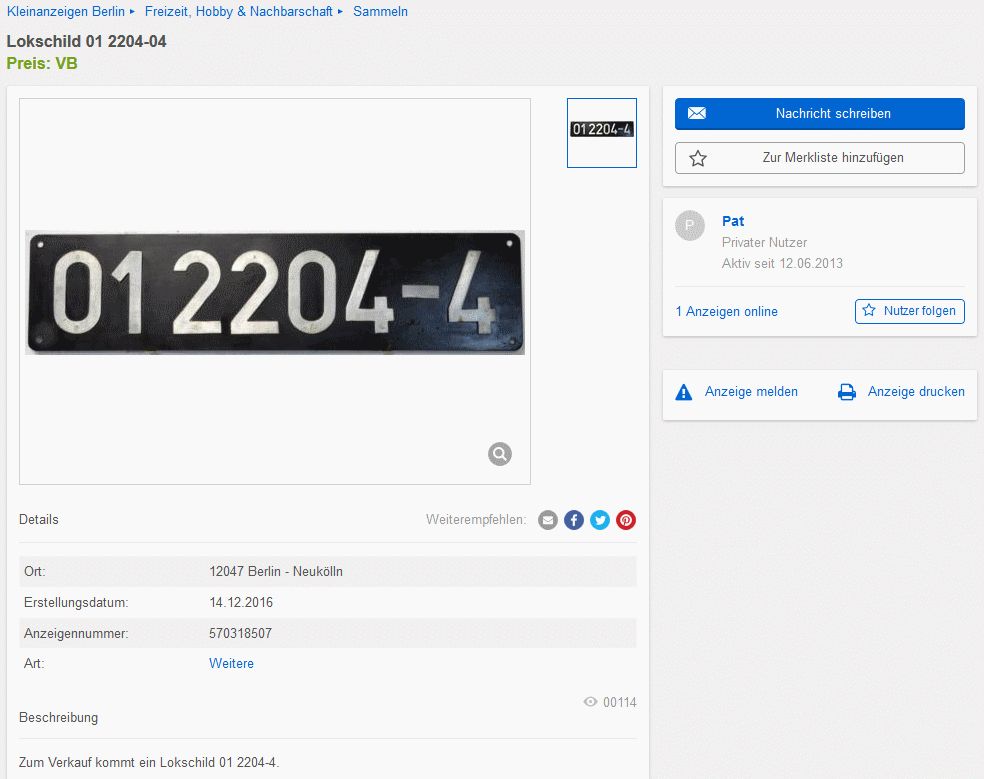Click Anzeige drucken text link
The image size is (984, 779).
pyautogui.click(x=916, y=392)
